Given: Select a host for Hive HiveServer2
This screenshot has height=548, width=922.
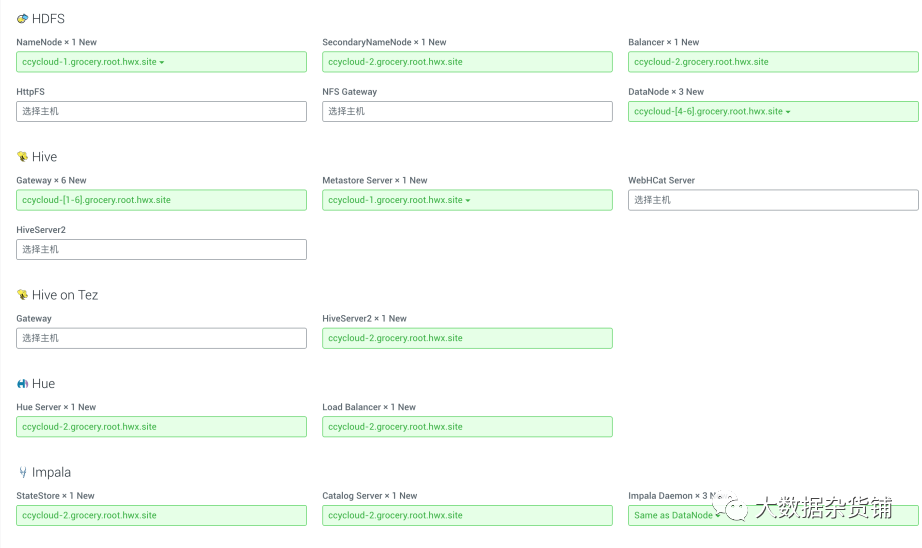Looking at the screenshot, I should point(161,249).
